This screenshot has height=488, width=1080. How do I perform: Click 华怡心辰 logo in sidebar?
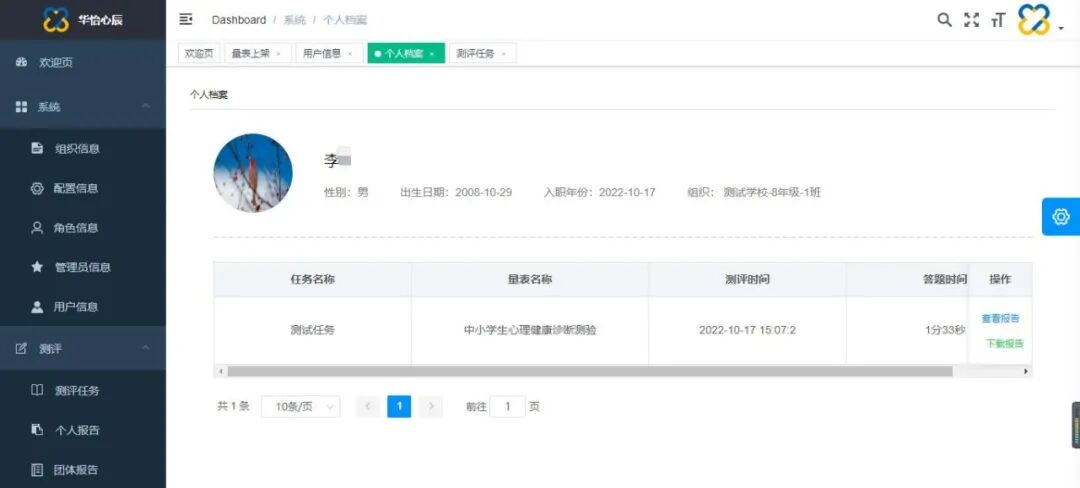(x=83, y=19)
